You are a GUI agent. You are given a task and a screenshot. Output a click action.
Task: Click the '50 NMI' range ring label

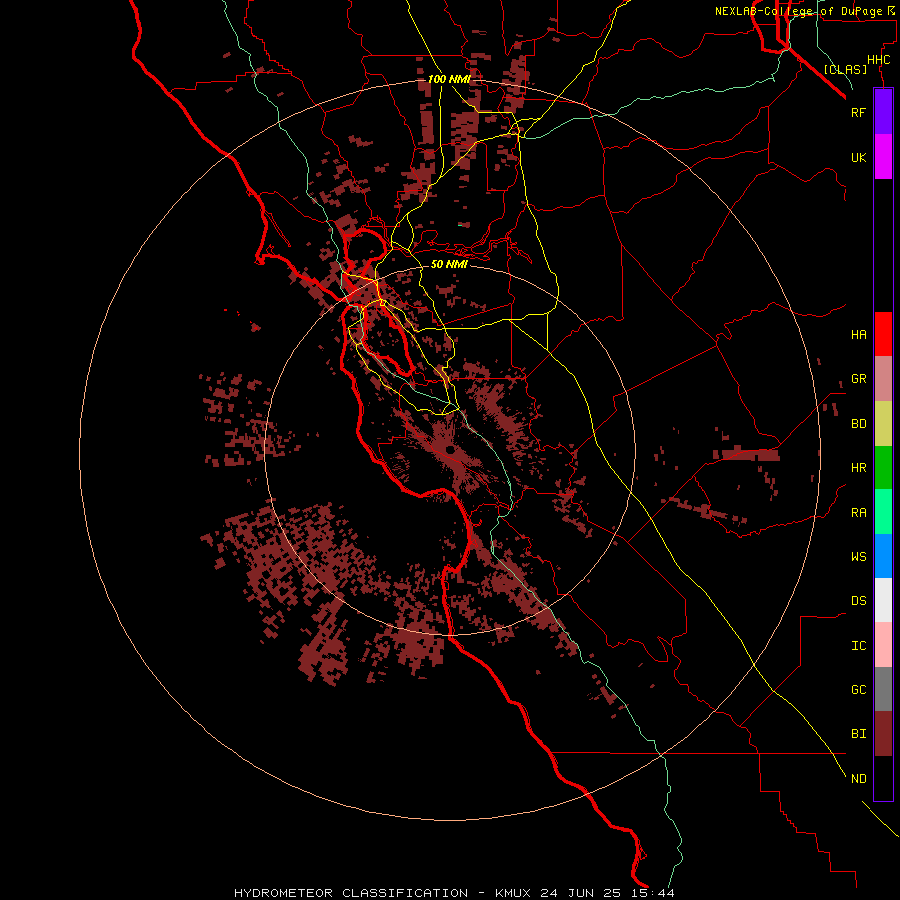click(449, 264)
